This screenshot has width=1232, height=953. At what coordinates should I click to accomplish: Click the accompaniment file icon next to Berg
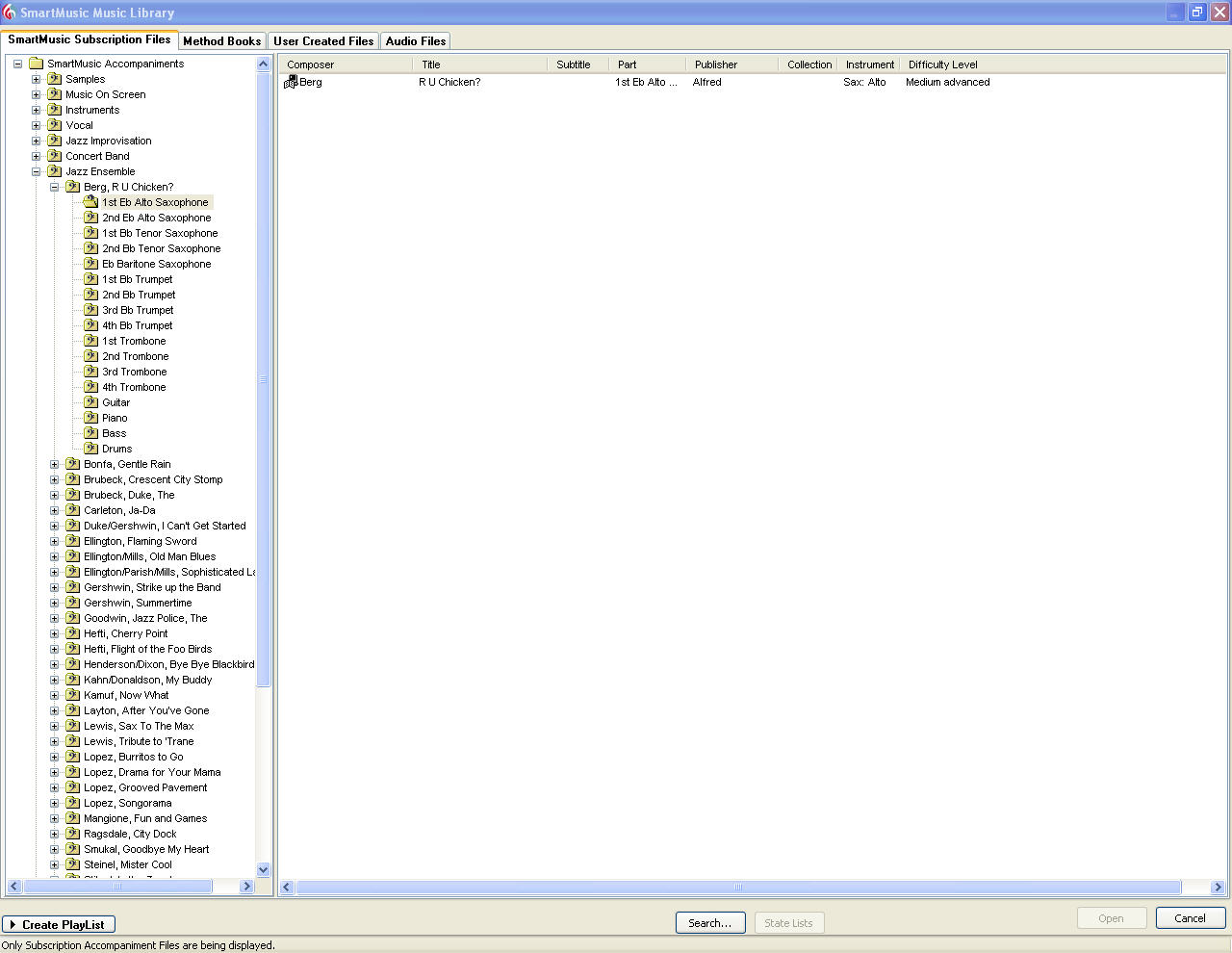[291, 82]
